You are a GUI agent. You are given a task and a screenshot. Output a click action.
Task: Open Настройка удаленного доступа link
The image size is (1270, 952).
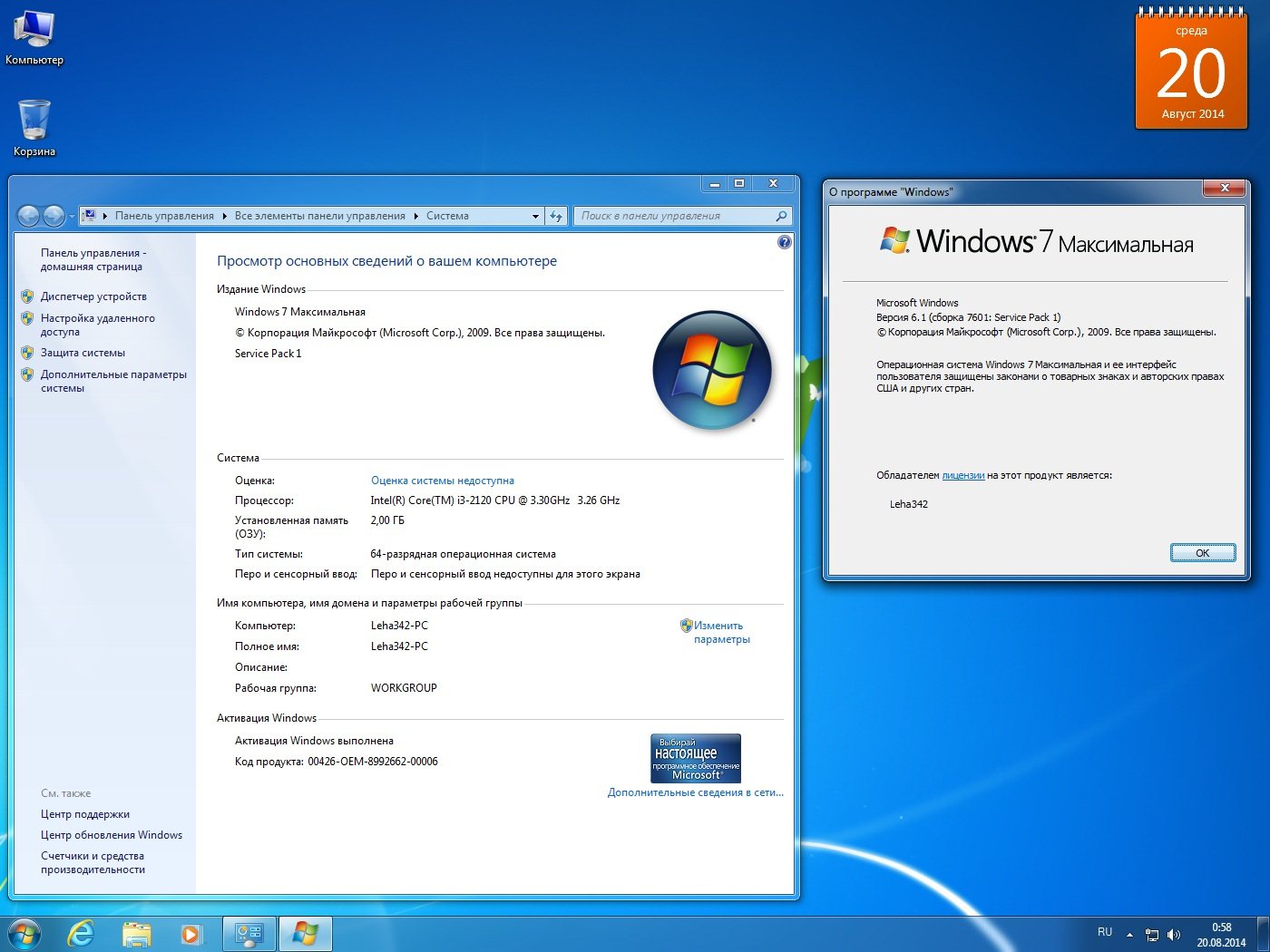pos(97,325)
